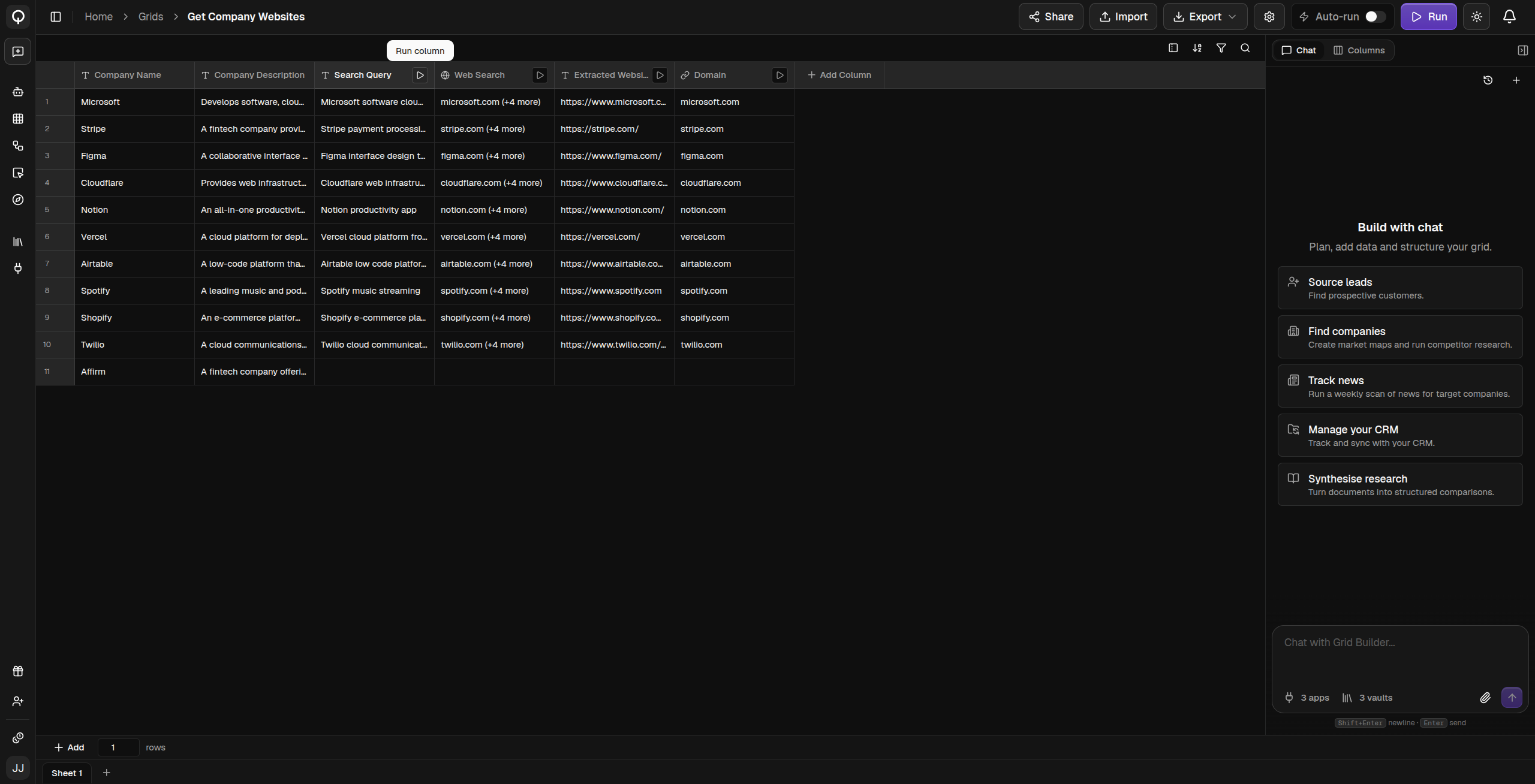Select the Affirm company name cell
This screenshot has width=1535, height=784.
[x=134, y=372]
